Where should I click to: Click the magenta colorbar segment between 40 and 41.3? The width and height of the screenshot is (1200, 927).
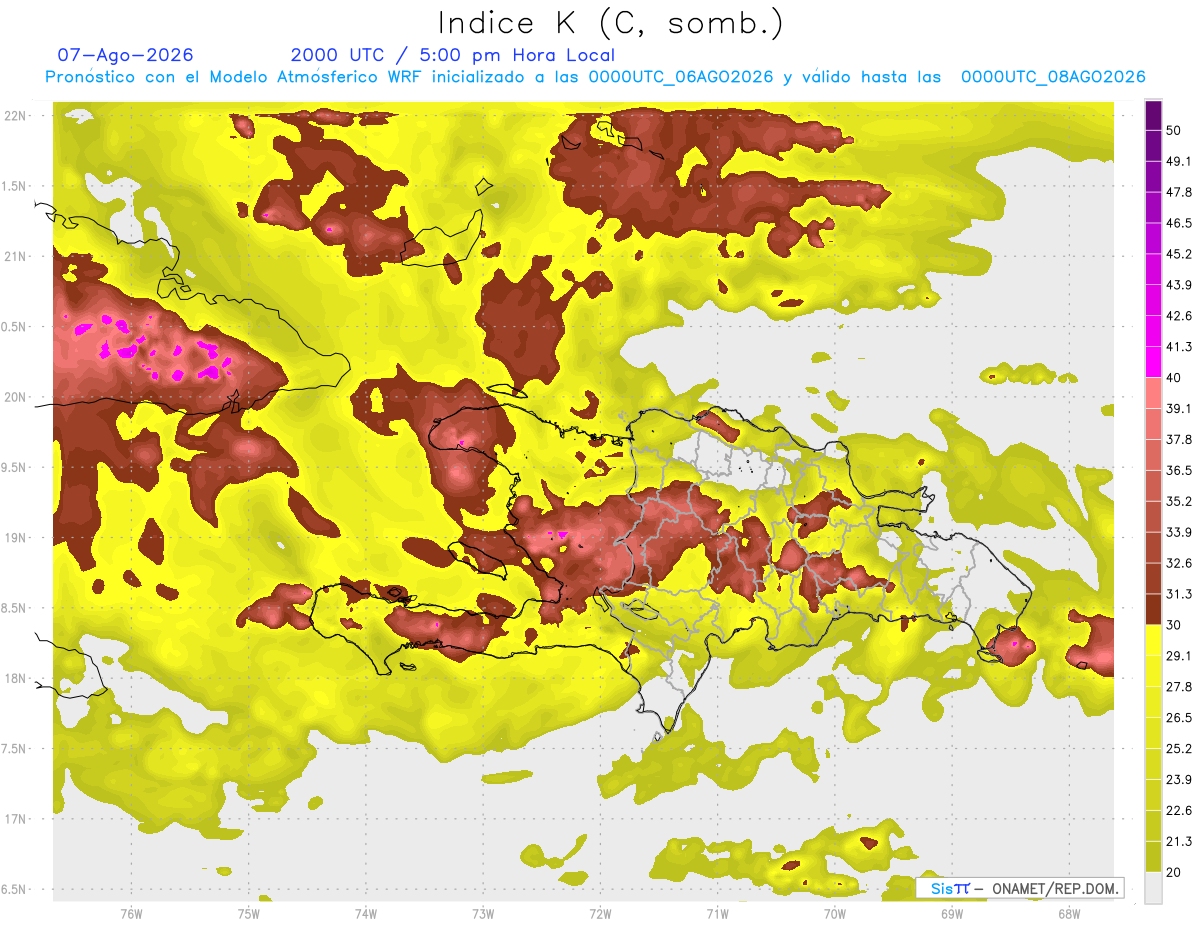[x=1153, y=362]
